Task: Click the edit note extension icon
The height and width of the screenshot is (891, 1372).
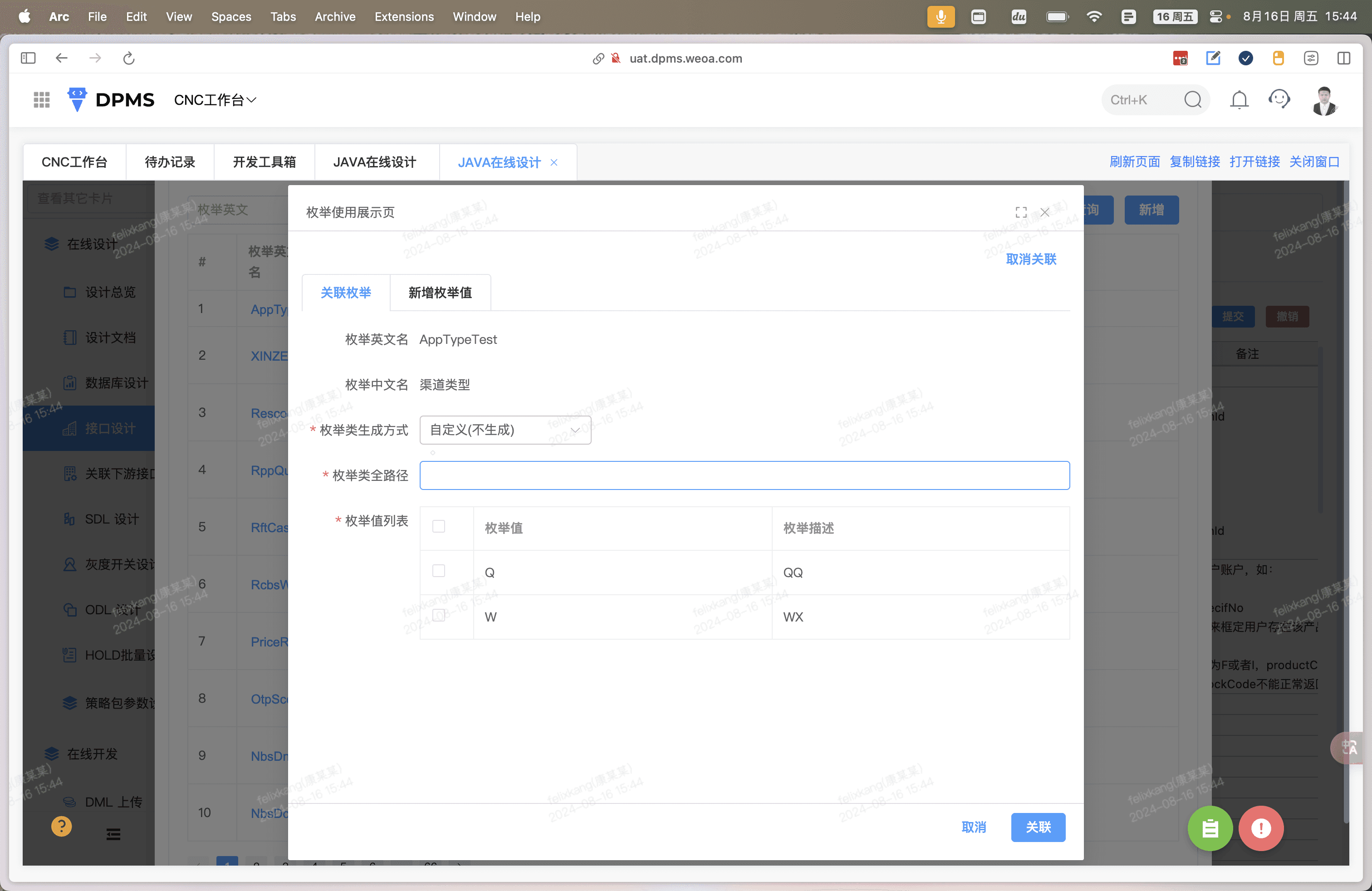Action: pos(1213,58)
